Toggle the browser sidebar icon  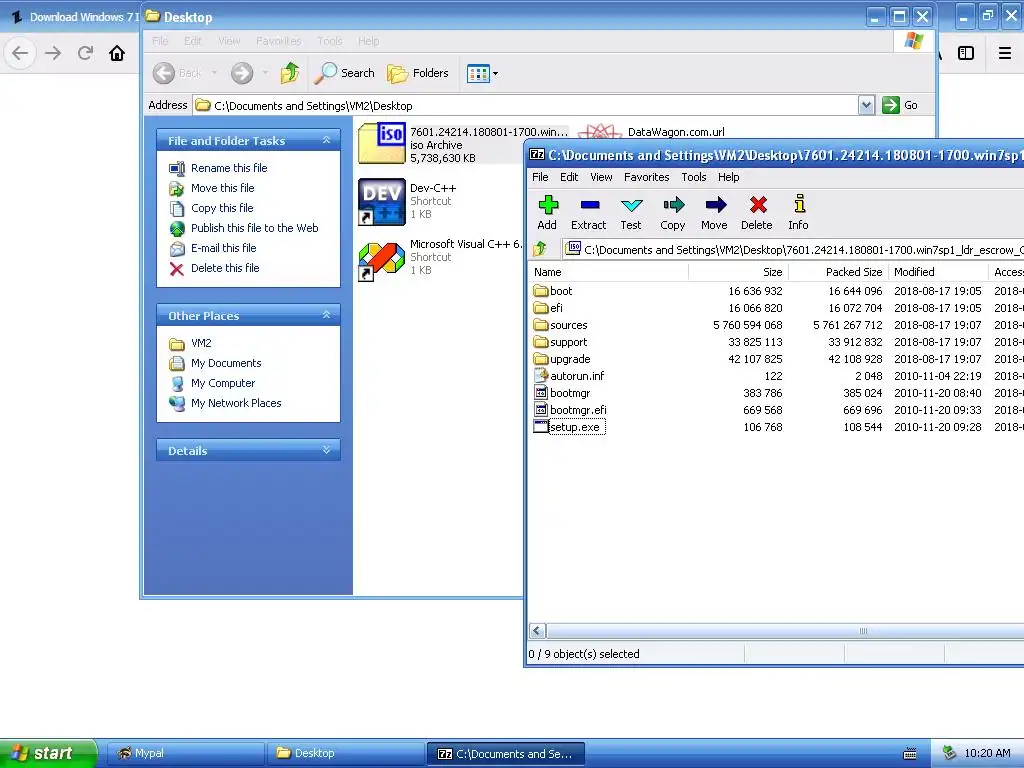966,53
